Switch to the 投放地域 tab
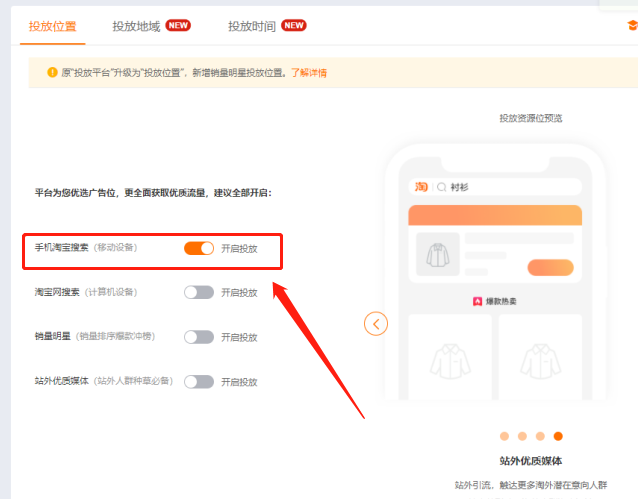Viewport: 638px width, 499px height. point(136,26)
